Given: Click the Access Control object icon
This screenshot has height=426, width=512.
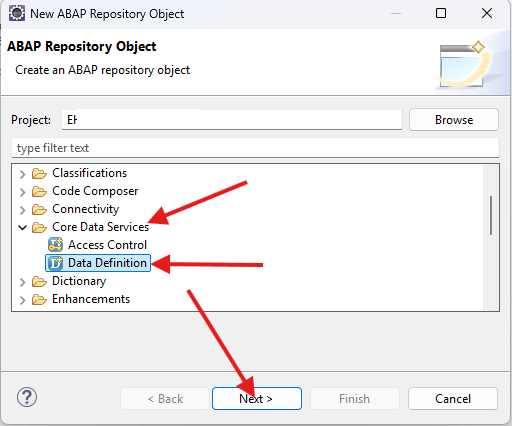Looking at the screenshot, I should [x=55, y=245].
